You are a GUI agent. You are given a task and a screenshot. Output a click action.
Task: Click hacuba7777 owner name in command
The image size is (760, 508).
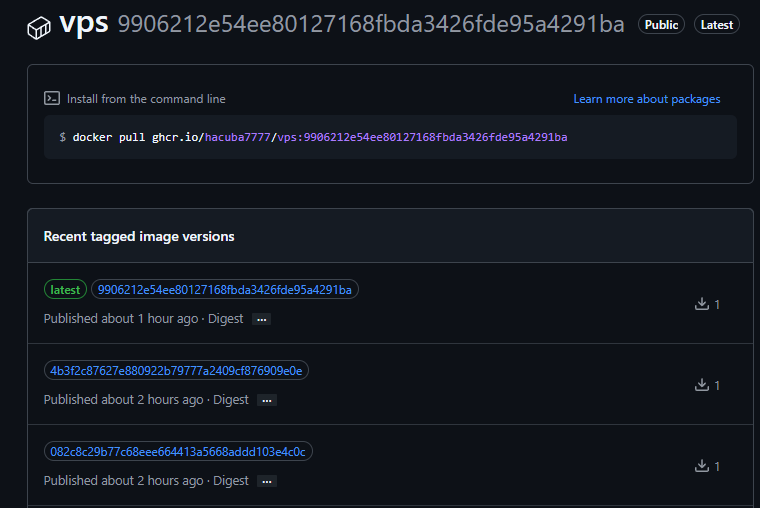[x=238, y=137]
